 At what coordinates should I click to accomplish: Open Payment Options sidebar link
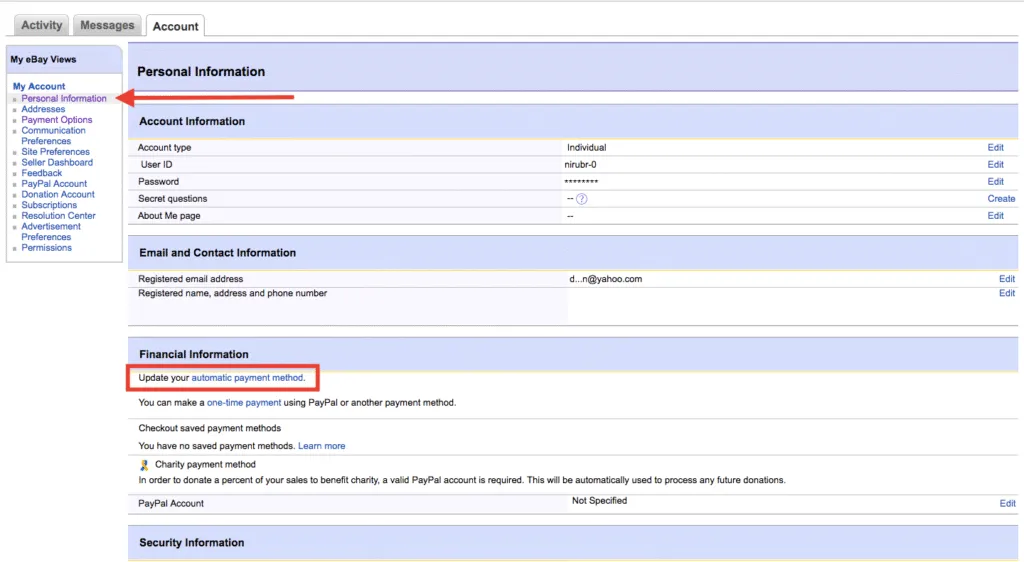tap(57, 120)
